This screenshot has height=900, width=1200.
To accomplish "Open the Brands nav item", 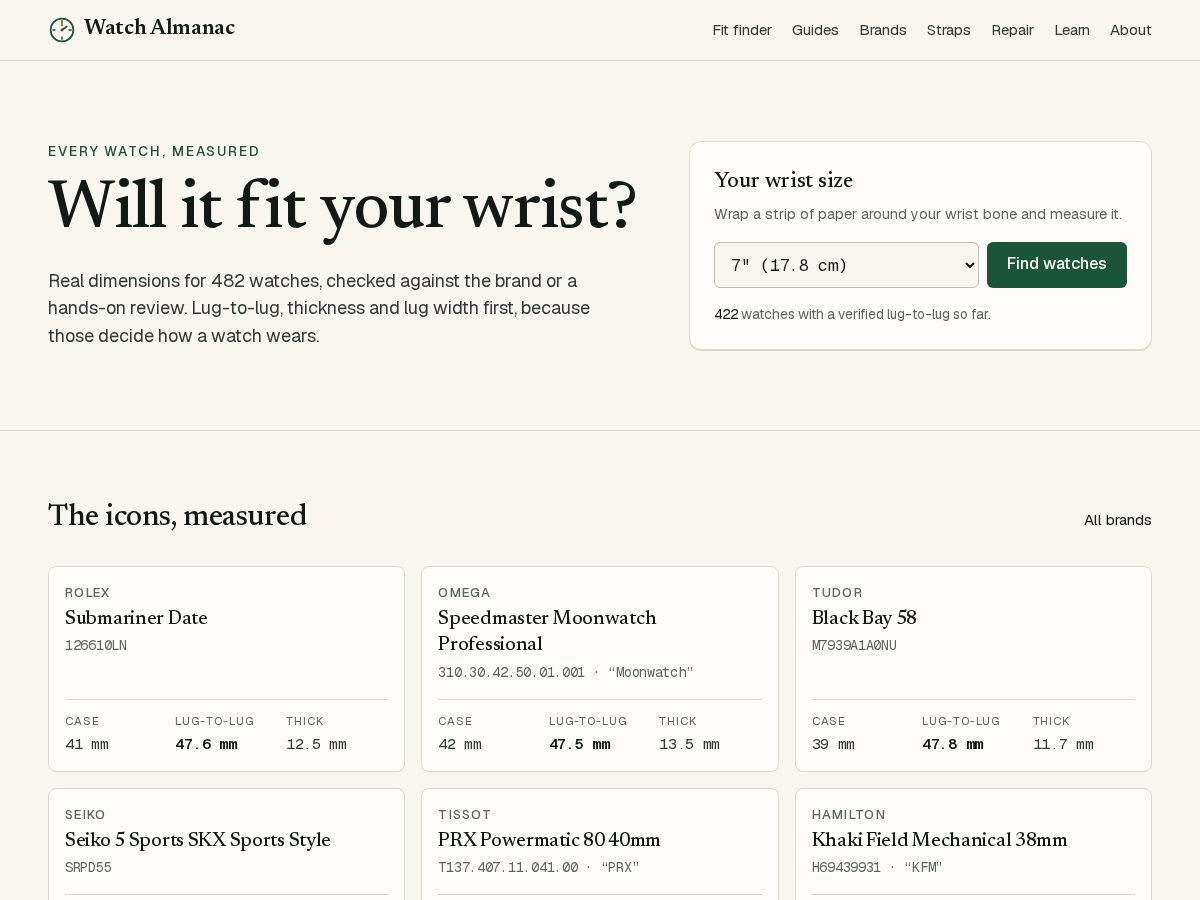I will [883, 30].
